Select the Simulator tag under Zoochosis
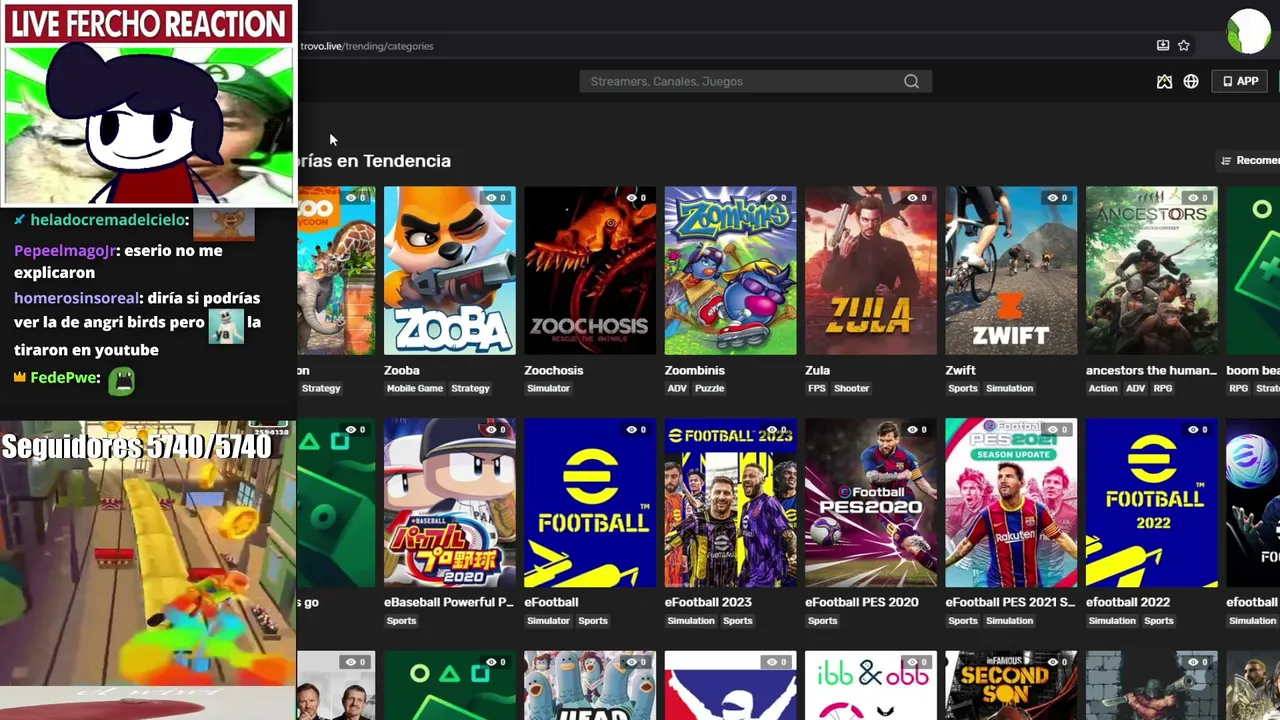The height and width of the screenshot is (720, 1280). coord(548,388)
